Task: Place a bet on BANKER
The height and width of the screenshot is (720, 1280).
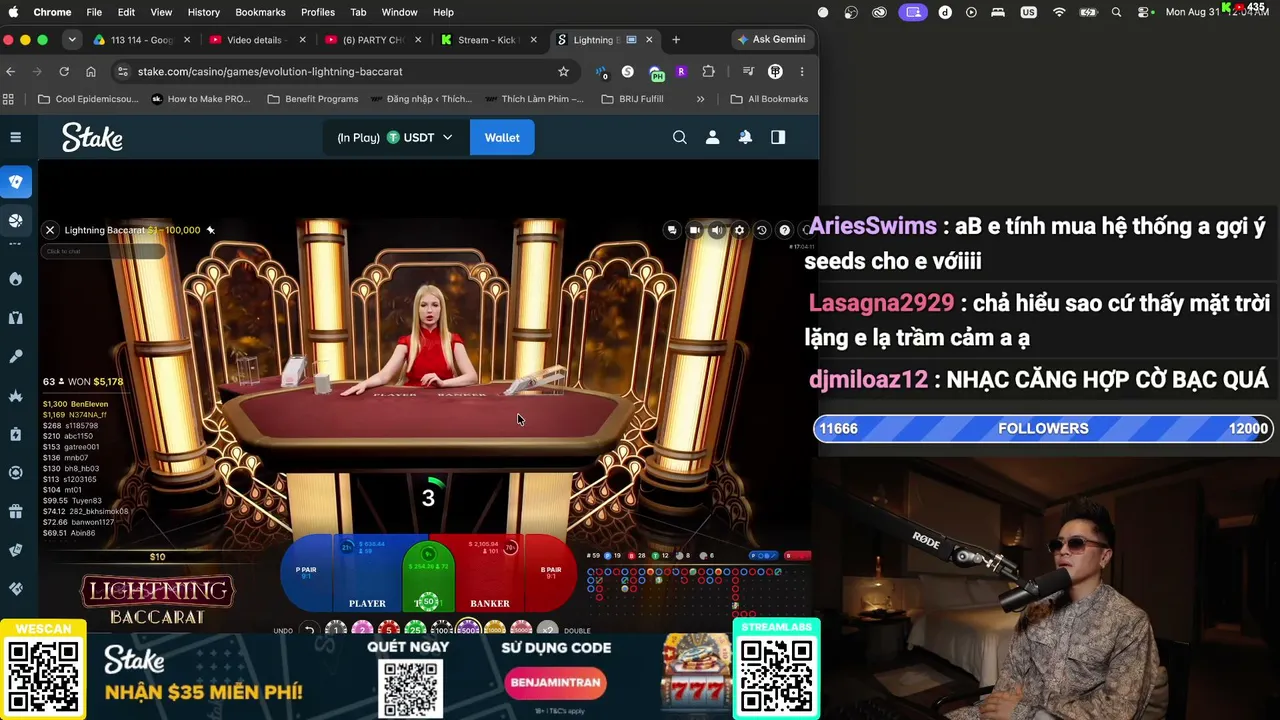Action: [490, 575]
